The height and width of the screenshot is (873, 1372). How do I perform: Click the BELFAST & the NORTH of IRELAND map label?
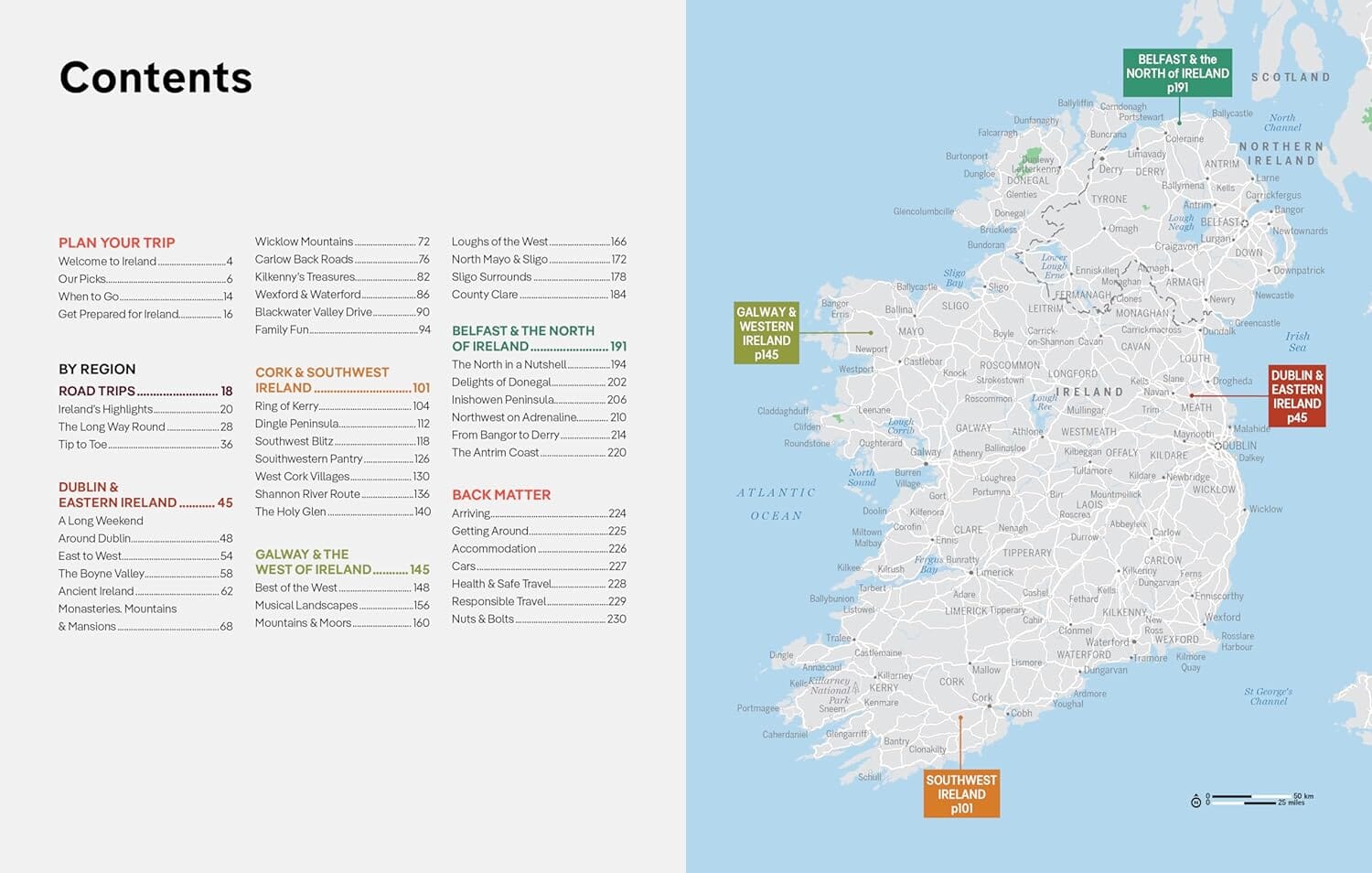[x=1178, y=72]
